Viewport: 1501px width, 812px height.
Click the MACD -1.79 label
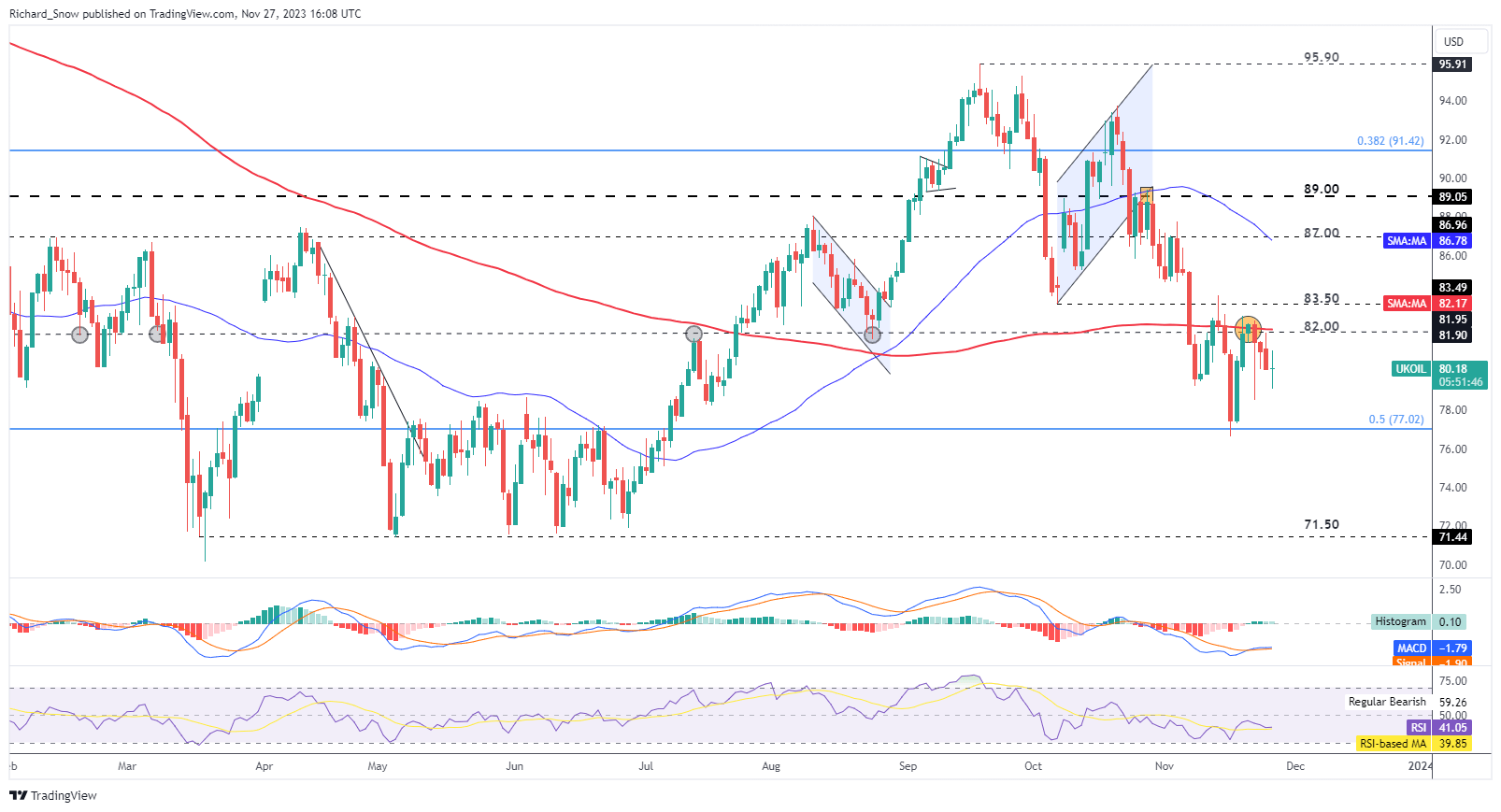pos(1433,648)
